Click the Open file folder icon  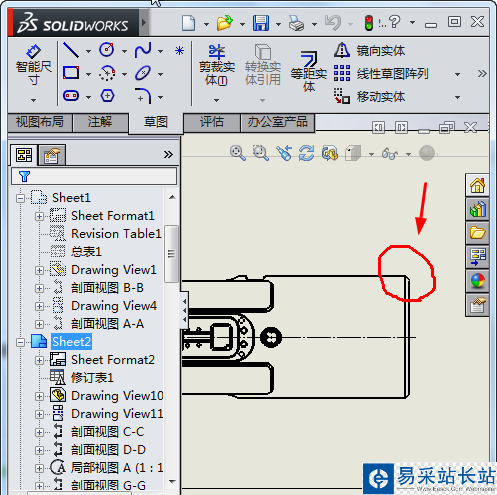225,23
